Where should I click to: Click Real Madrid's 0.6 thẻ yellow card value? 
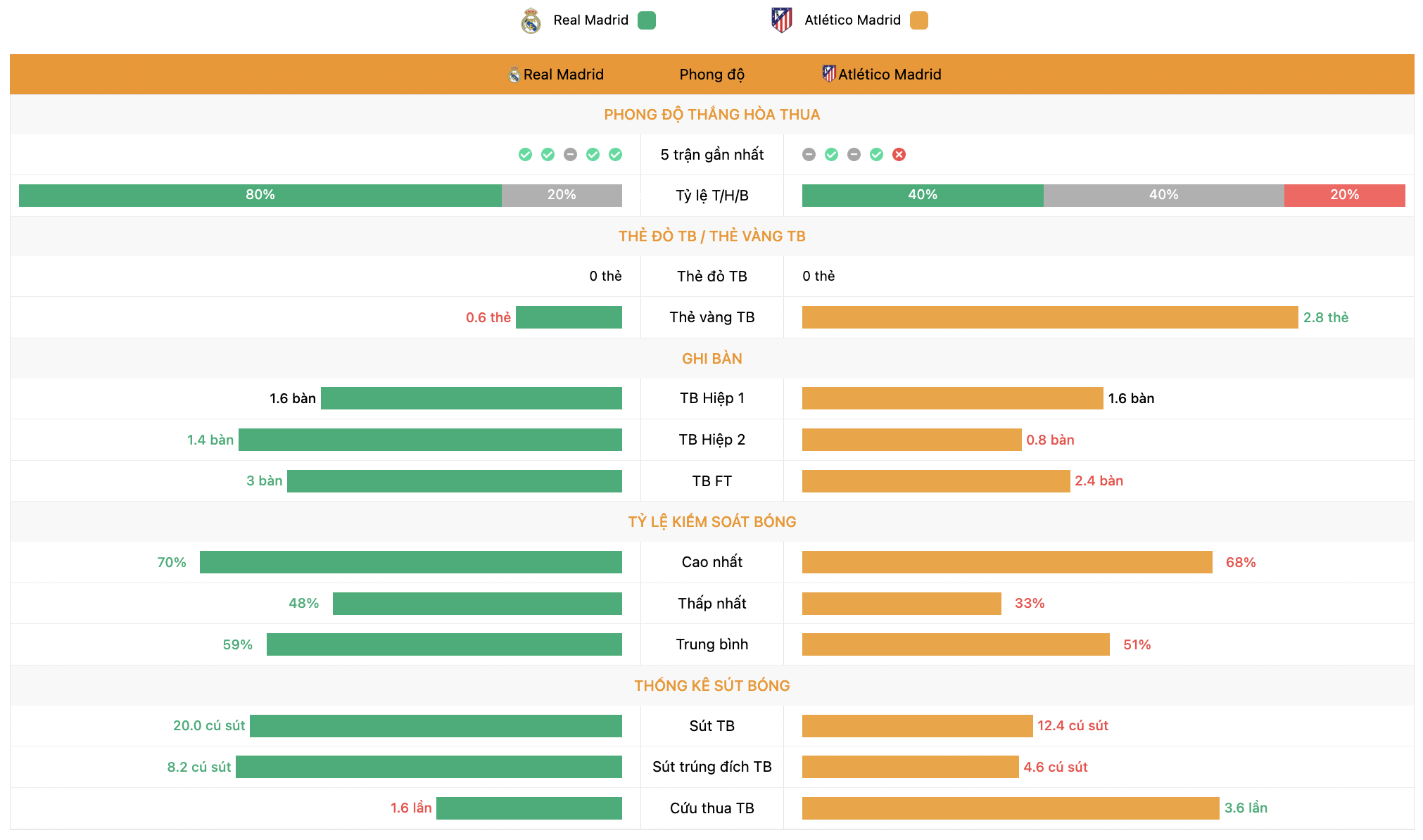click(x=488, y=317)
